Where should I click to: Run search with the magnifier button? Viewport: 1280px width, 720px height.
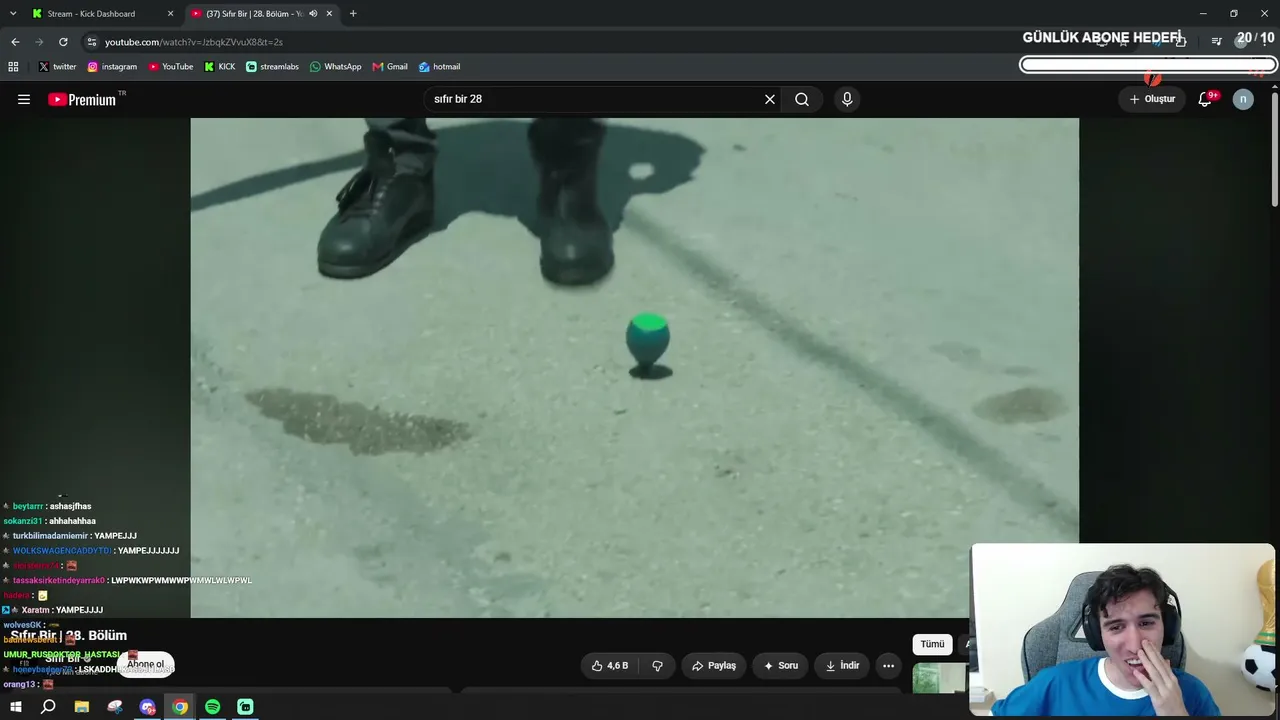coord(802,99)
